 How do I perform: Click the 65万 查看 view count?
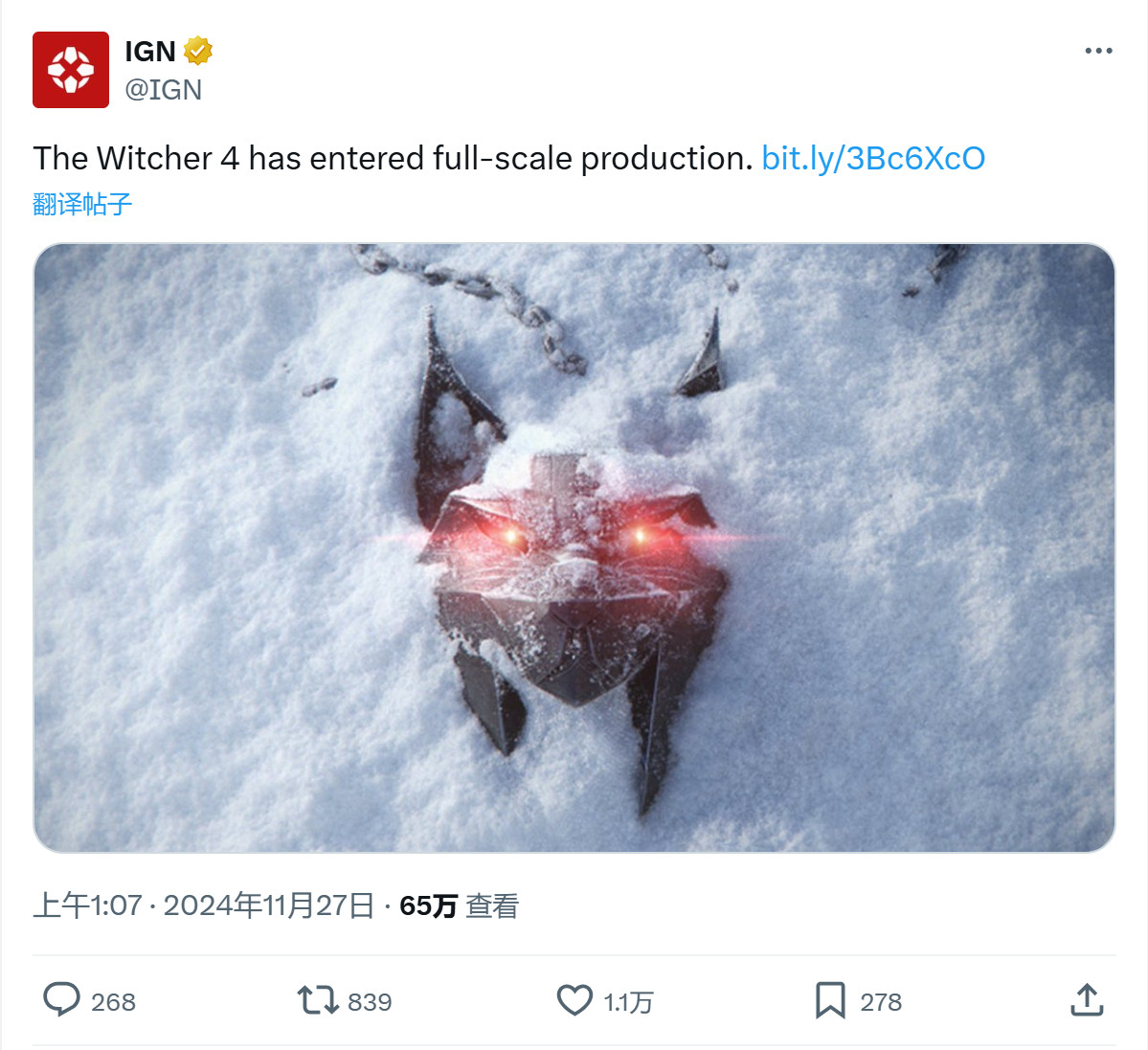pyautogui.click(x=459, y=905)
